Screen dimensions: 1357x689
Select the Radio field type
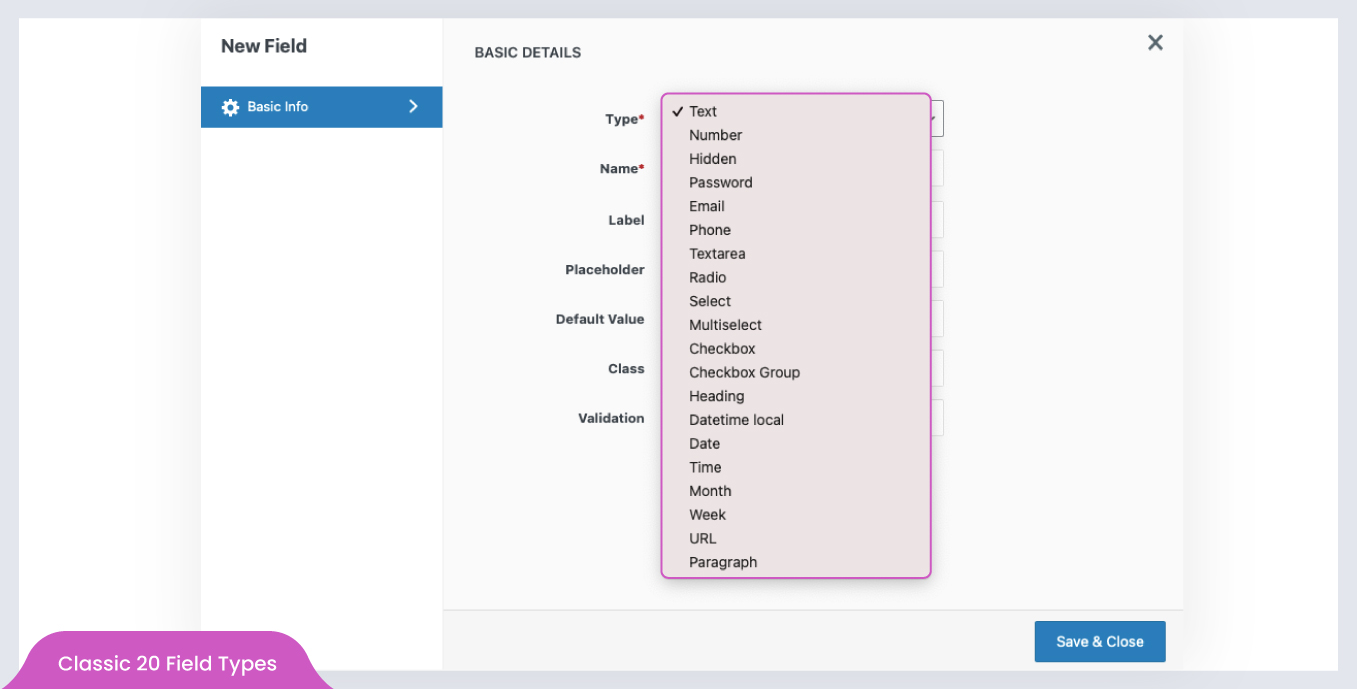tap(707, 277)
